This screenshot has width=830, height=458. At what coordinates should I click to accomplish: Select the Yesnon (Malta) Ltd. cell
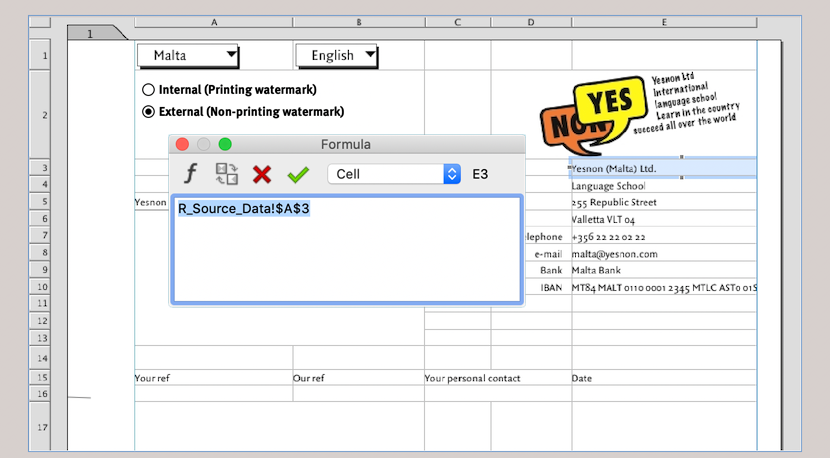point(663,168)
